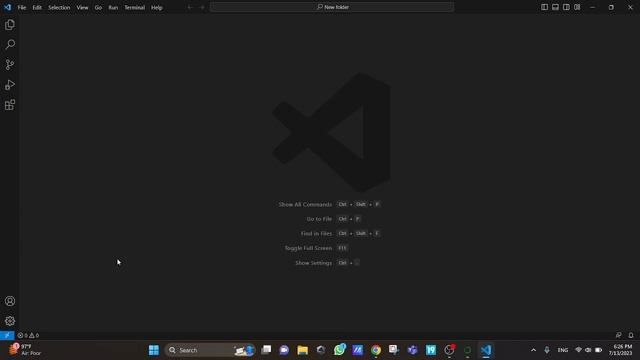Open notifications bell in status bar
The height and width of the screenshot is (360, 640).
(631, 335)
